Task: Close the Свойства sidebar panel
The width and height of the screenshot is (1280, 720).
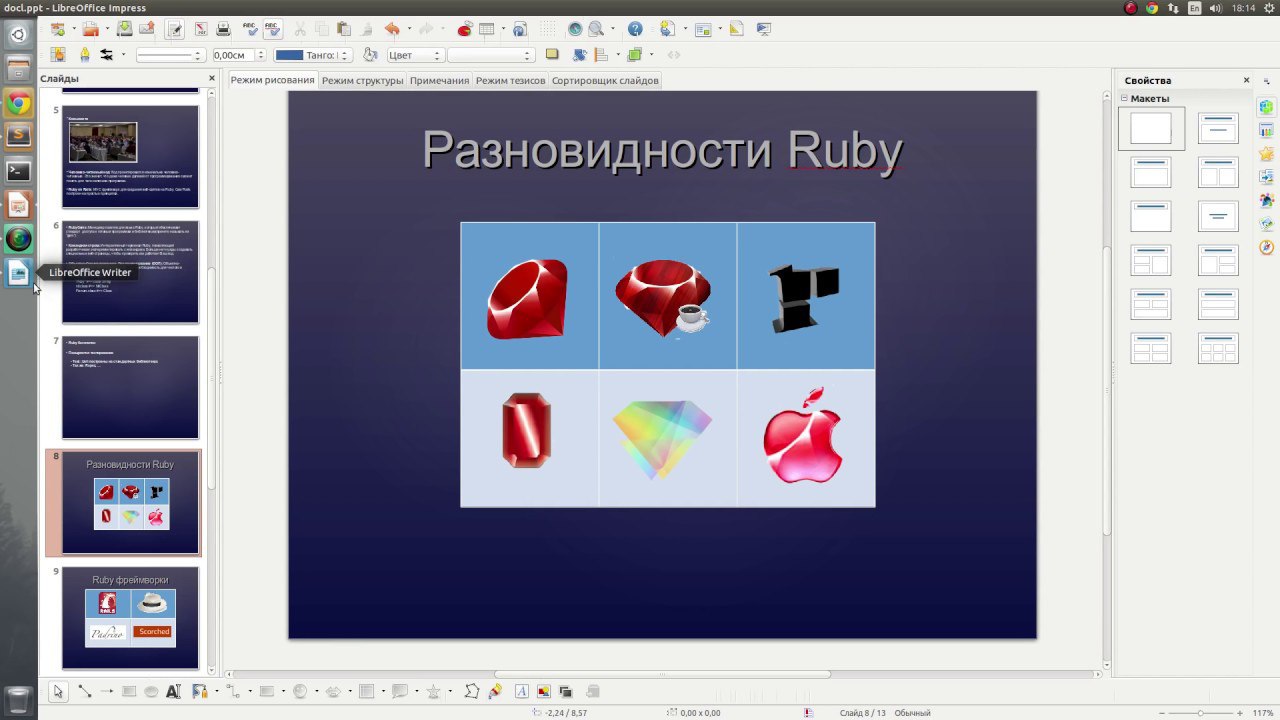Action: coord(1246,80)
